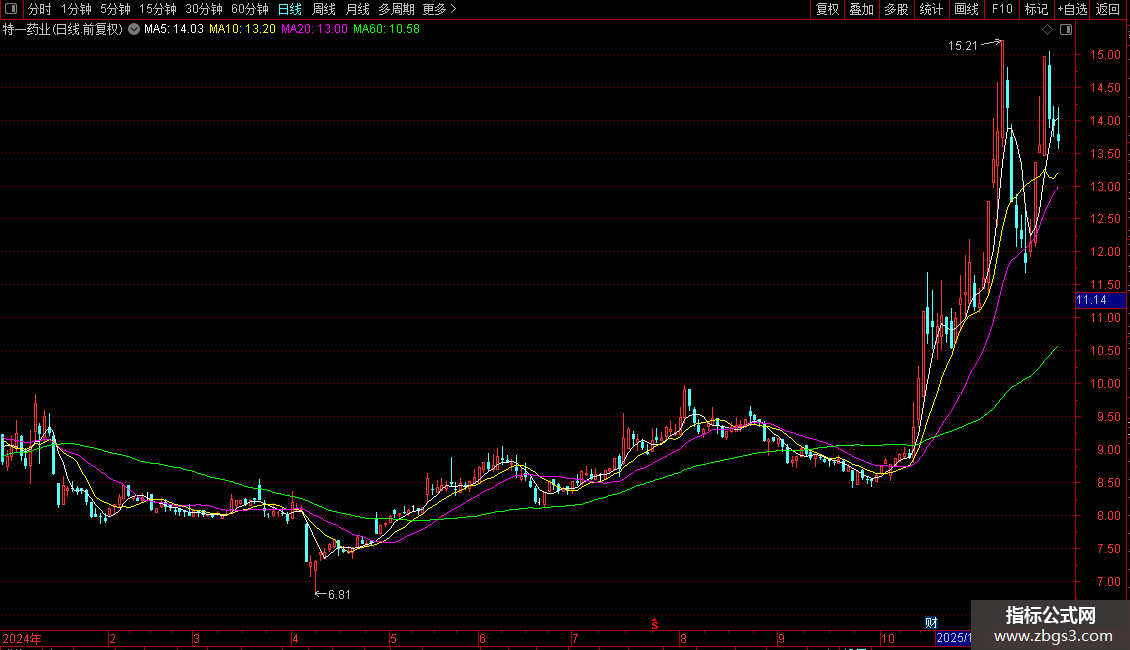Toggle the left sidebar panel icon
The height and width of the screenshot is (650, 1130).
(x=11, y=9)
